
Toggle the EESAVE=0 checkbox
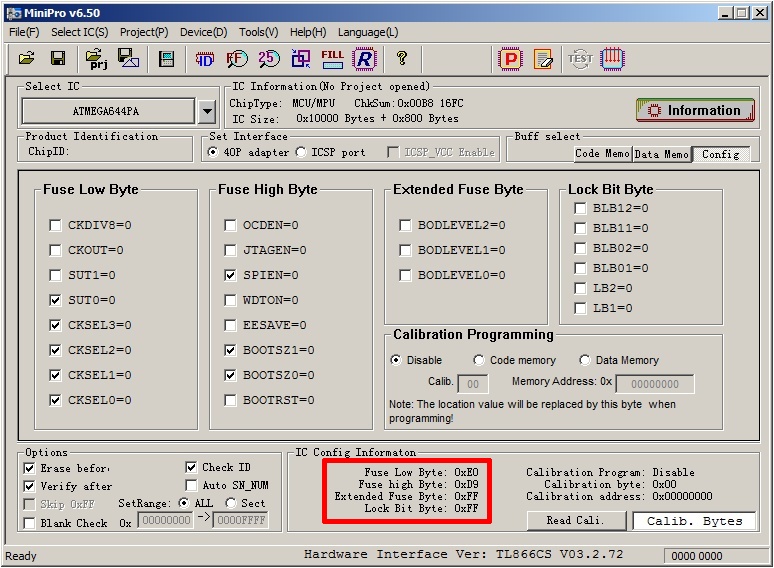[x=230, y=325]
